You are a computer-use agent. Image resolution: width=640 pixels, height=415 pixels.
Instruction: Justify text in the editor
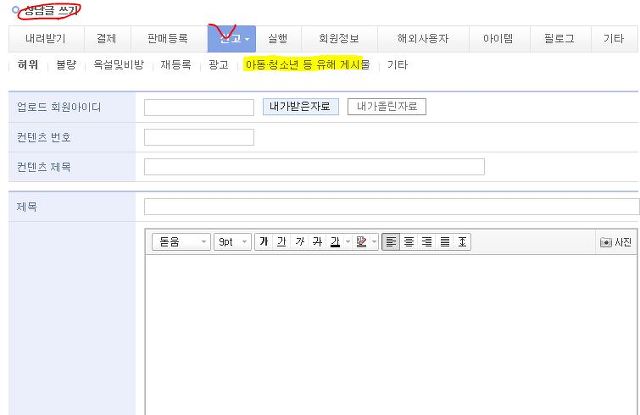pyautogui.click(x=444, y=242)
